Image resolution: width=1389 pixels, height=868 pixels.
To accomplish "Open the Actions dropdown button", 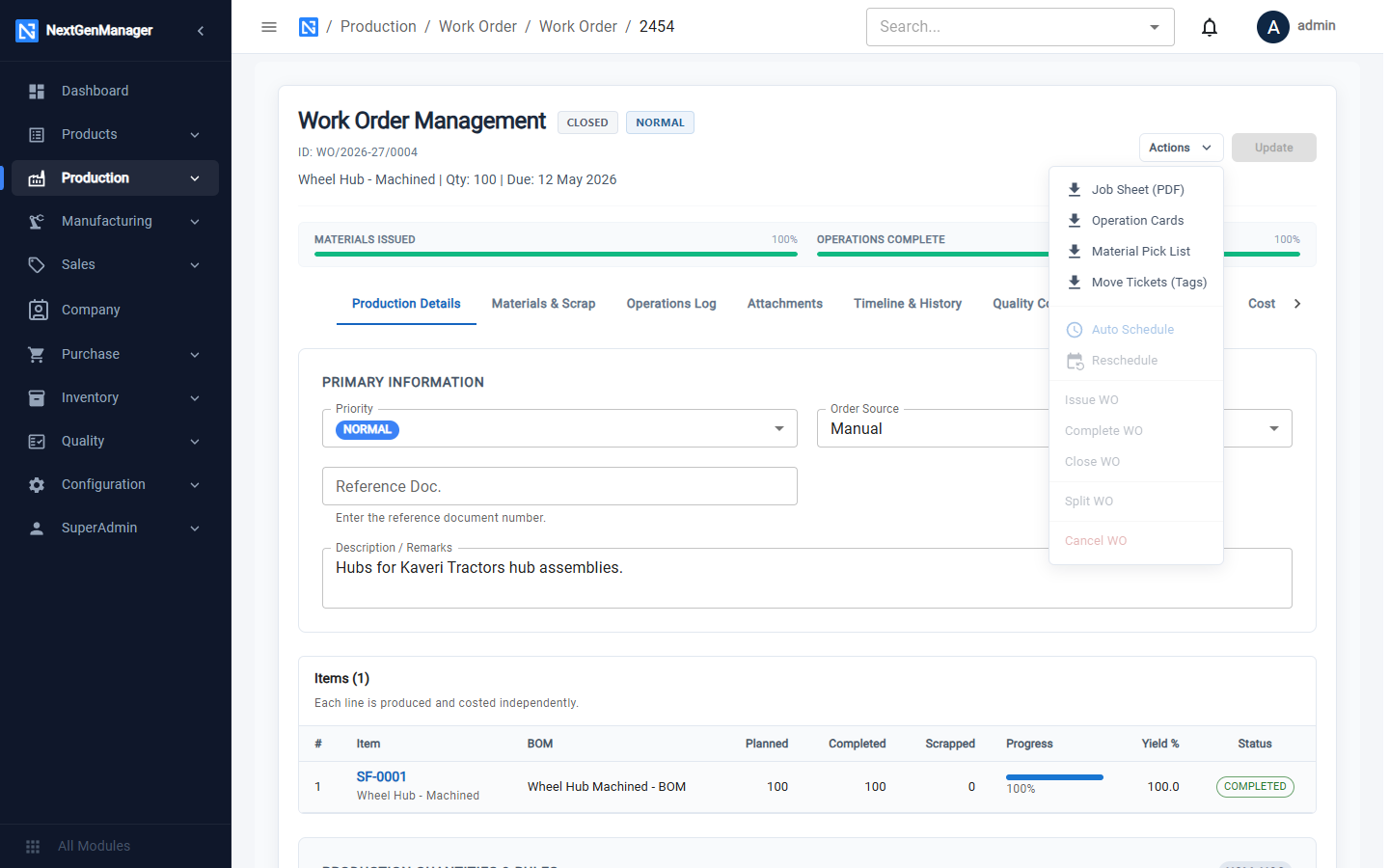I will (x=1181, y=148).
